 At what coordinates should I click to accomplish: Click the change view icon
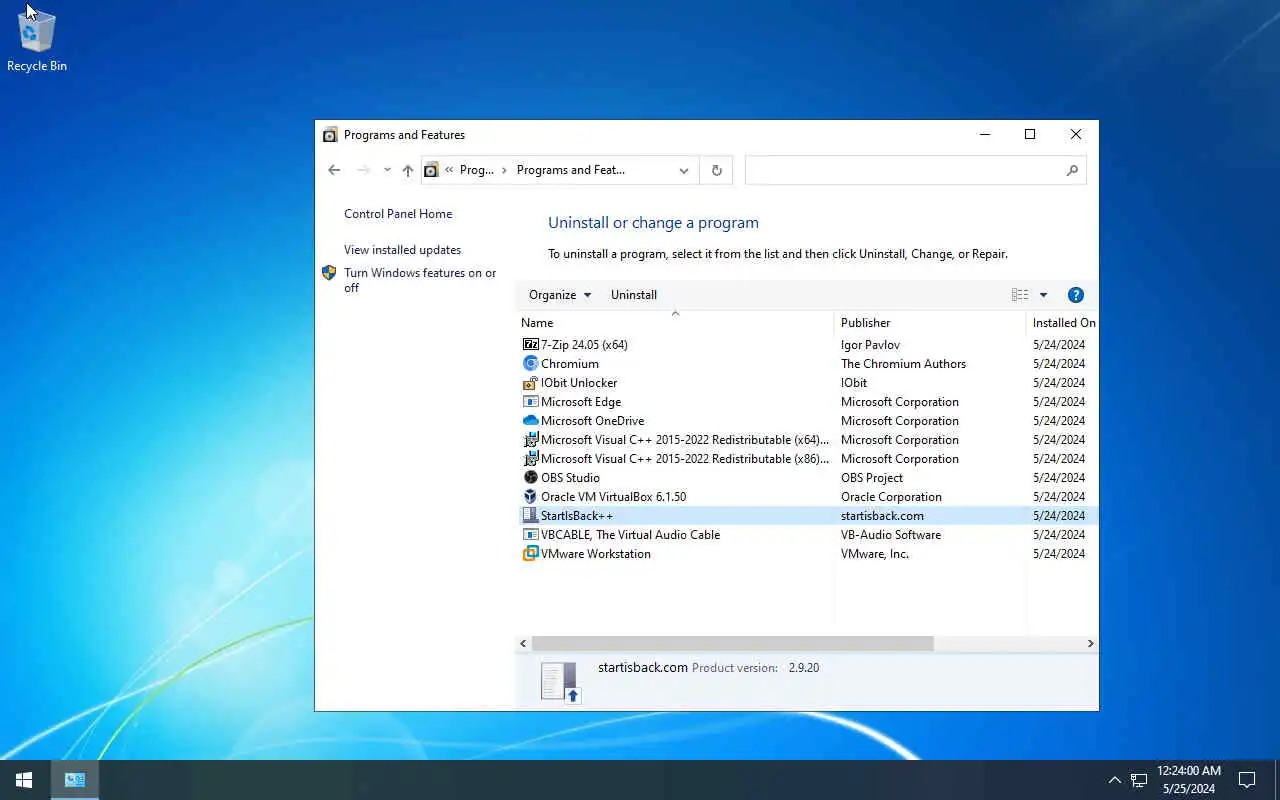(x=1020, y=295)
